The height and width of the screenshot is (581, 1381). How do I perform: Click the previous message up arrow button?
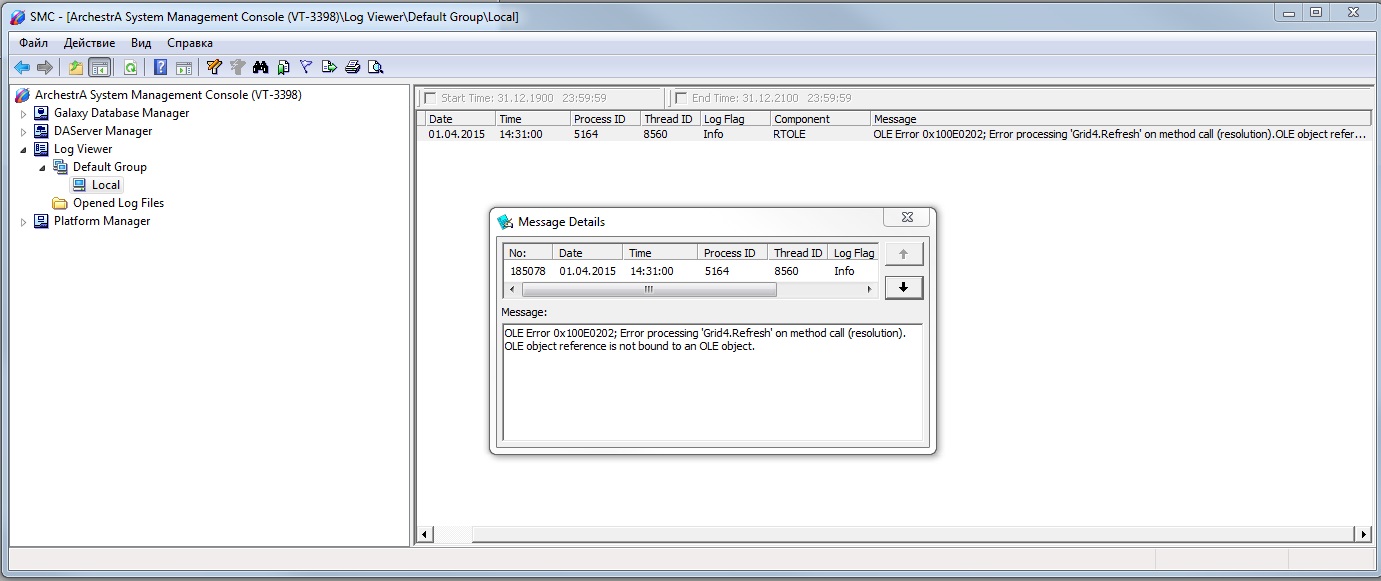[x=904, y=254]
